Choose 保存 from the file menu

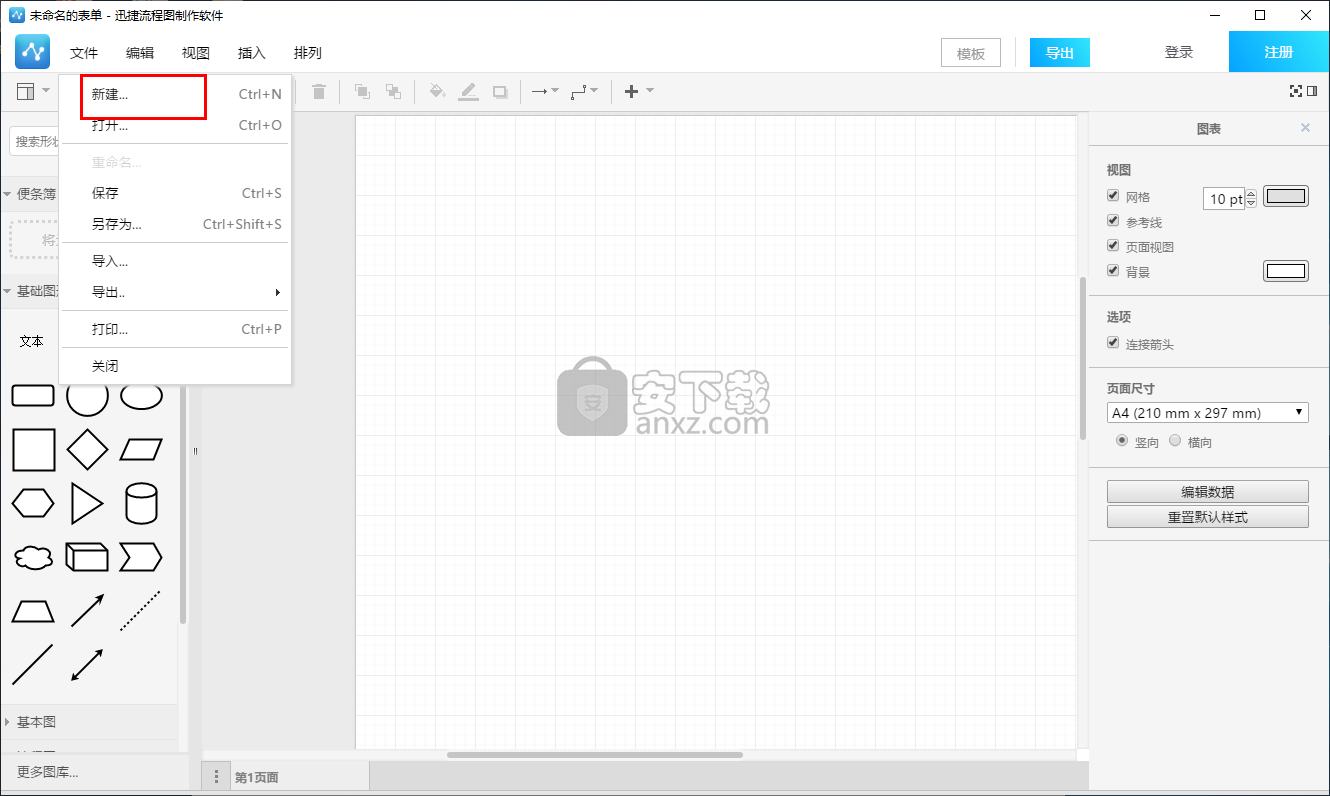click(x=175, y=193)
